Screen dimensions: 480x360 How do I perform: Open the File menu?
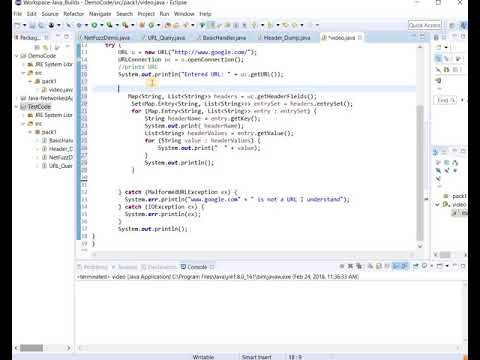coord(18,14)
